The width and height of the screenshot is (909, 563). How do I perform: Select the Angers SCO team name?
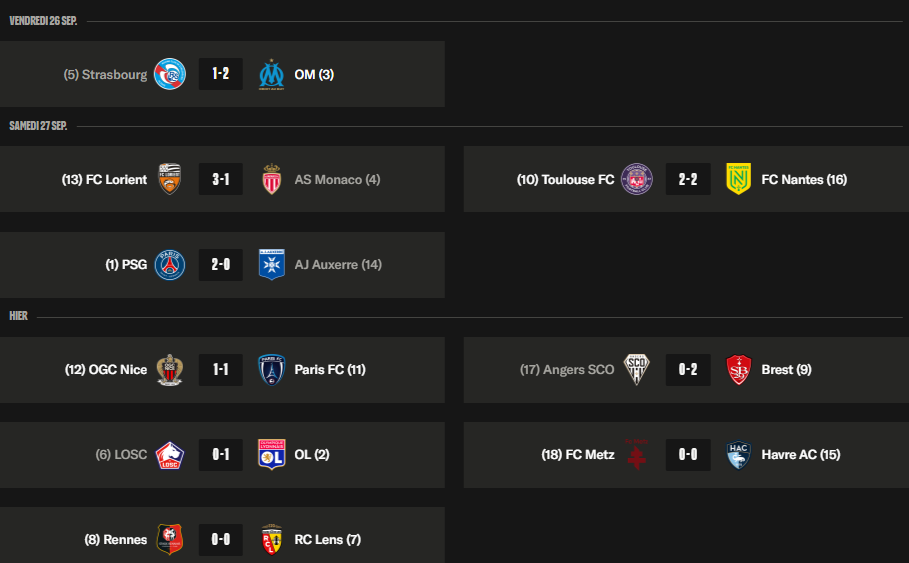[x=567, y=370]
